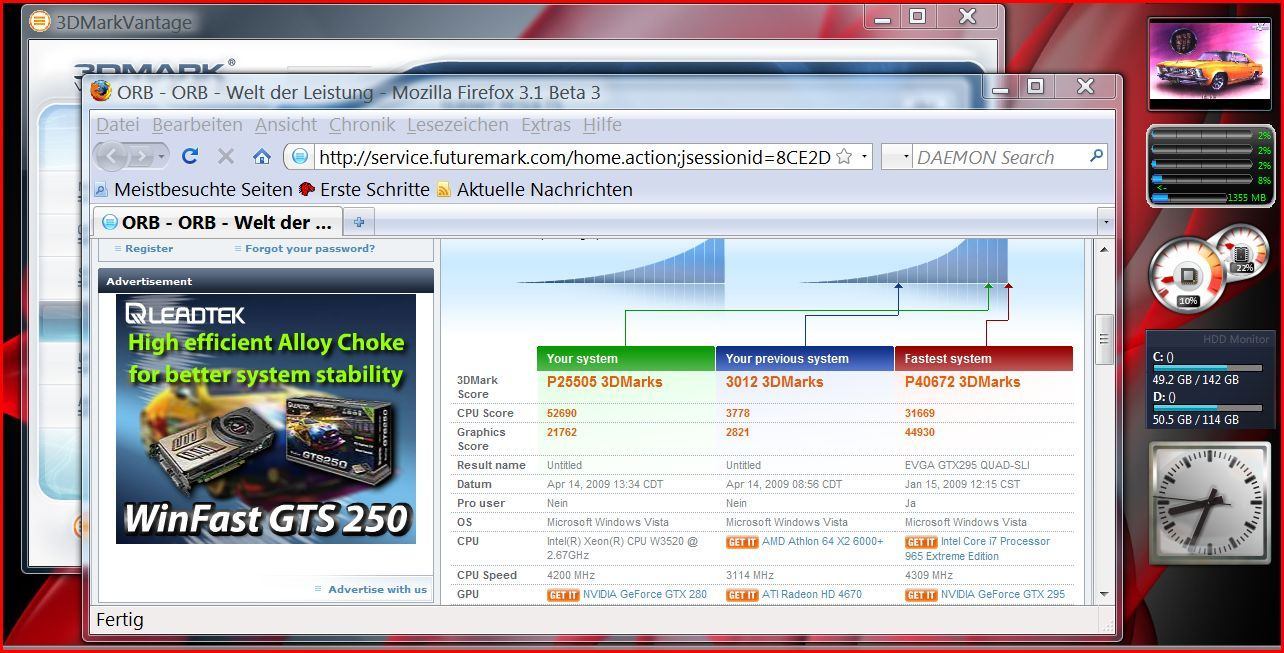Open the list all tabs dropdown
This screenshot has width=1284, height=653.
coord(1105,221)
